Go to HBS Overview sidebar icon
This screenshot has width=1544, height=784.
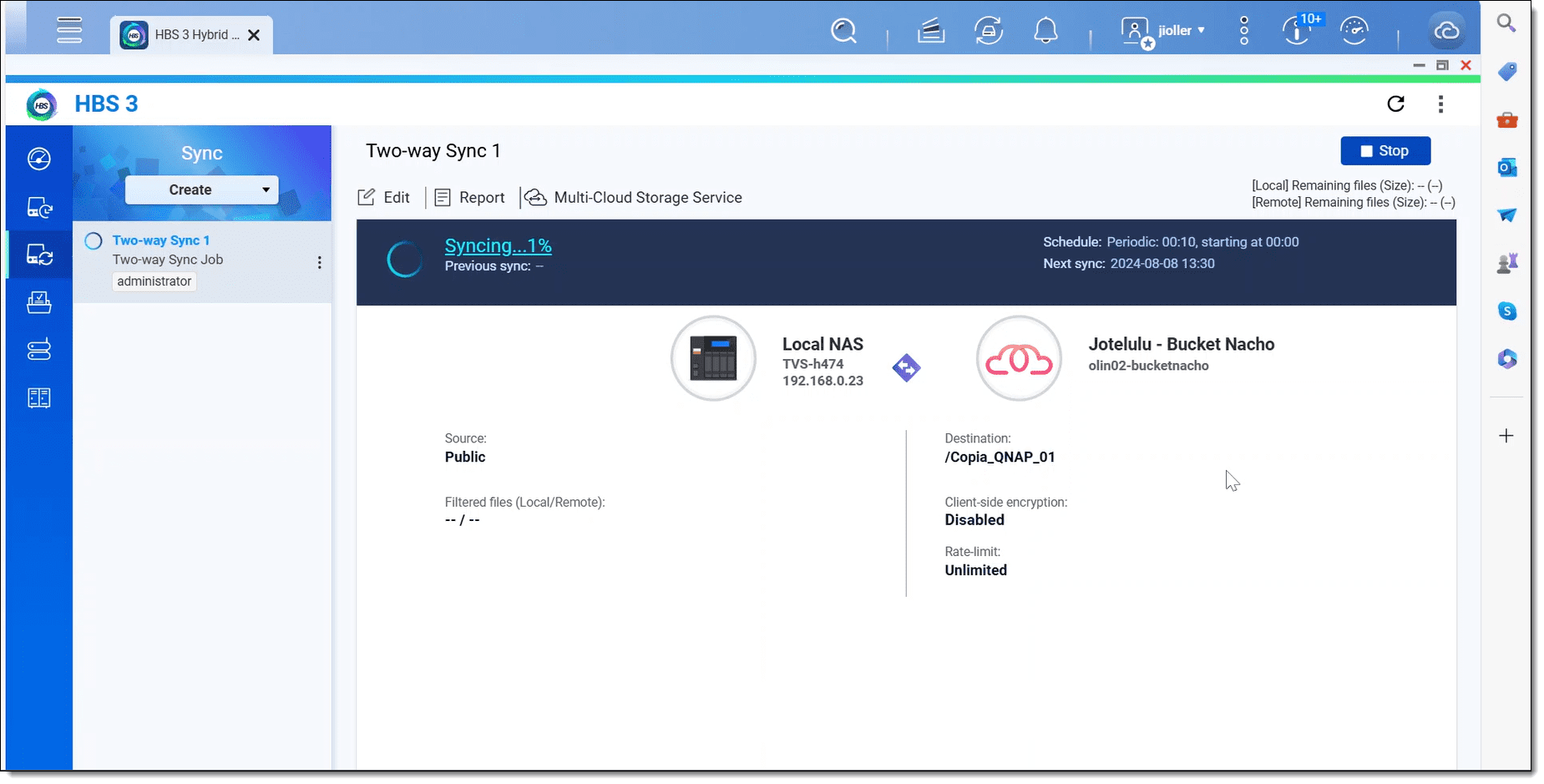39,159
